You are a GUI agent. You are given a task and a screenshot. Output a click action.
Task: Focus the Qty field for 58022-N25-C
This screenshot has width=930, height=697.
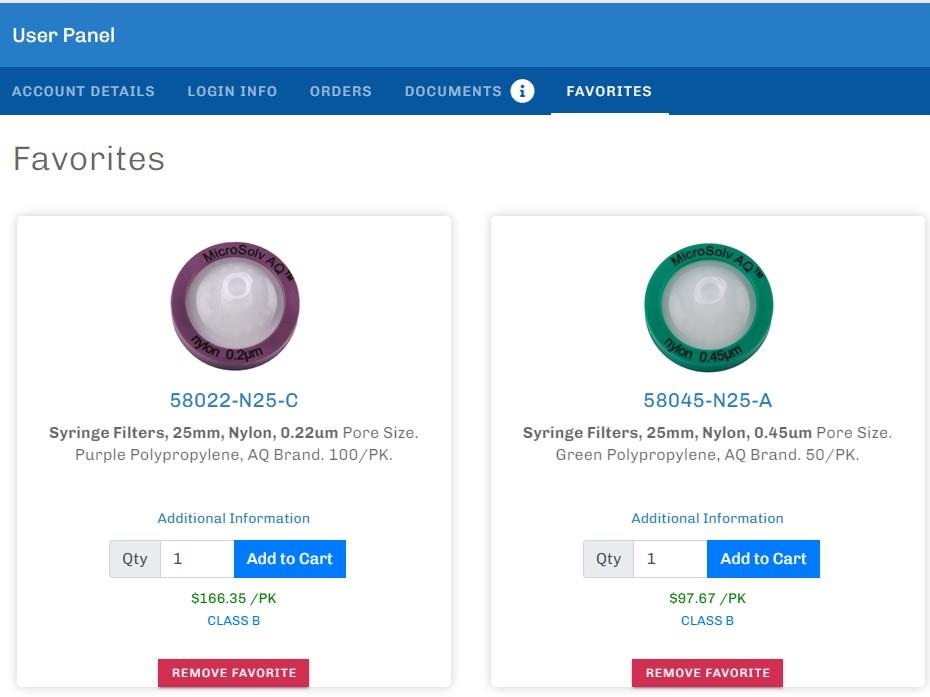(197, 559)
